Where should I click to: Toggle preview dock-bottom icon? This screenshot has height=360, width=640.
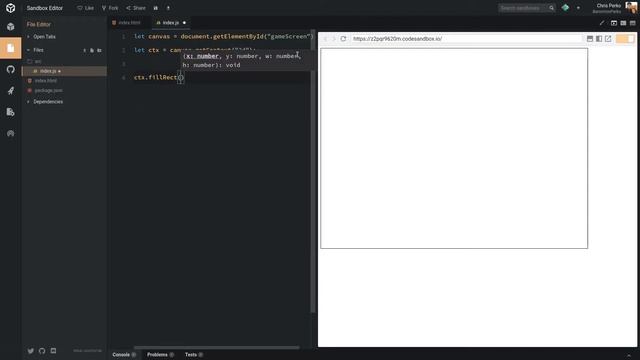(590, 39)
